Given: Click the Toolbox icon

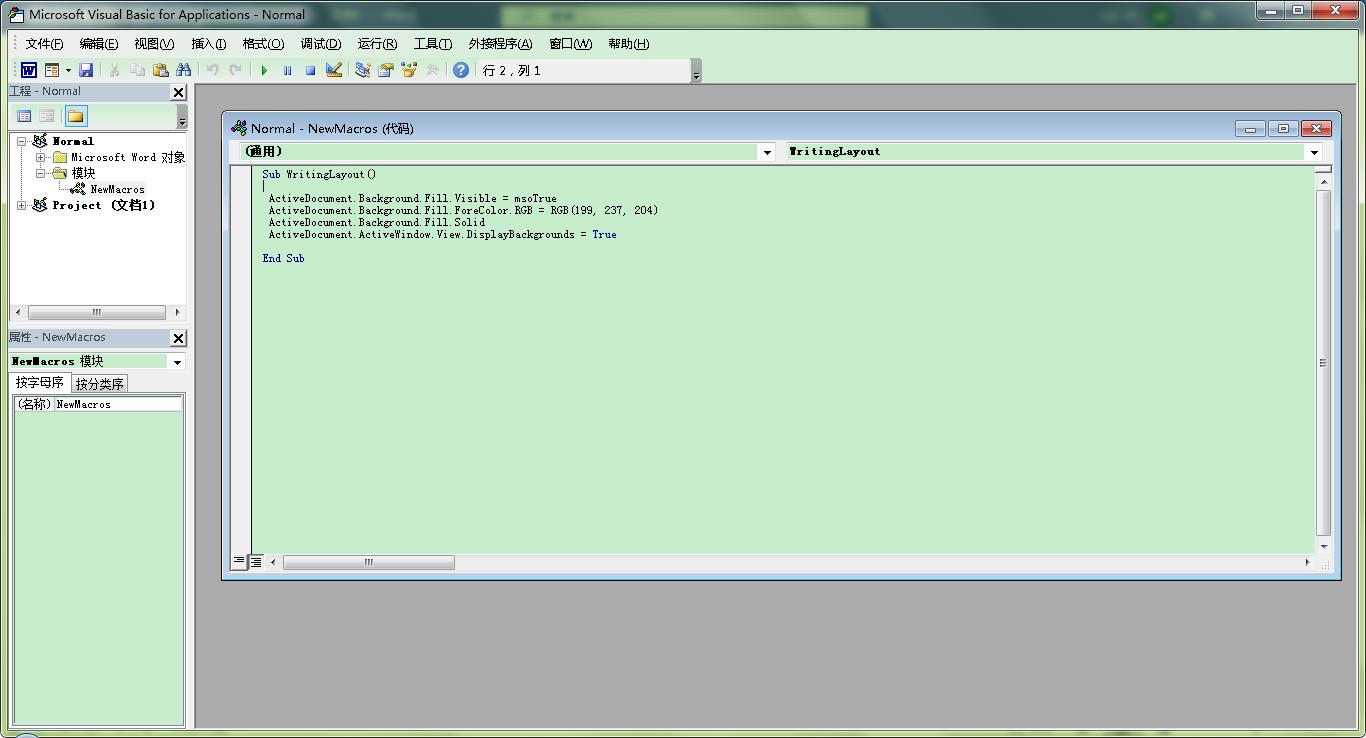Looking at the screenshot, I should click(x=432, y=70).
